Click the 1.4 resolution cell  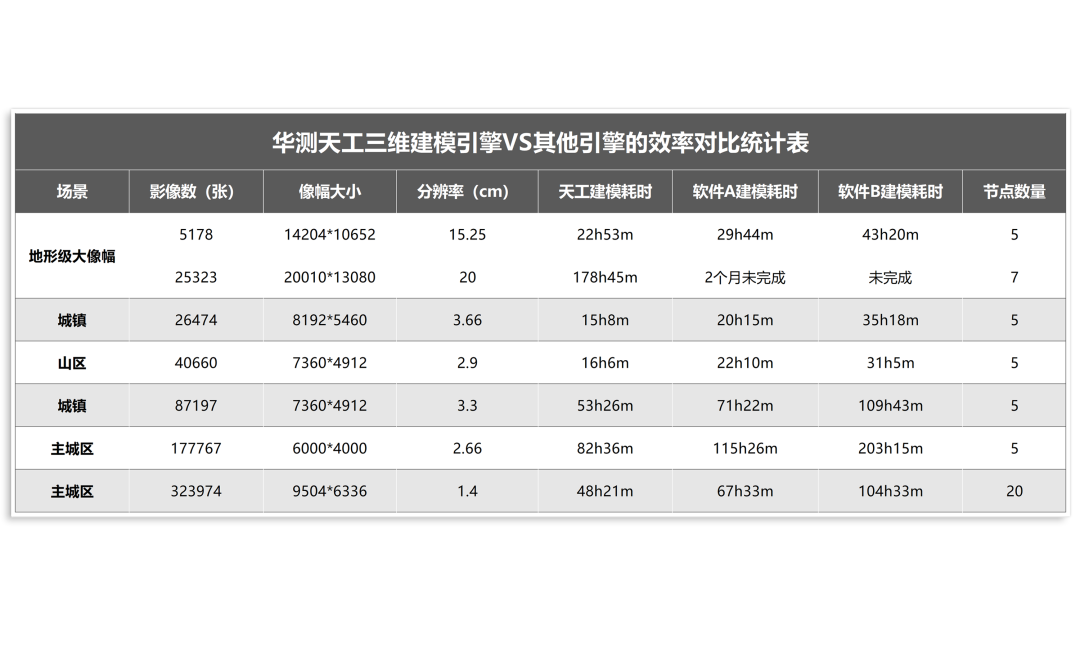coord(467,491)
